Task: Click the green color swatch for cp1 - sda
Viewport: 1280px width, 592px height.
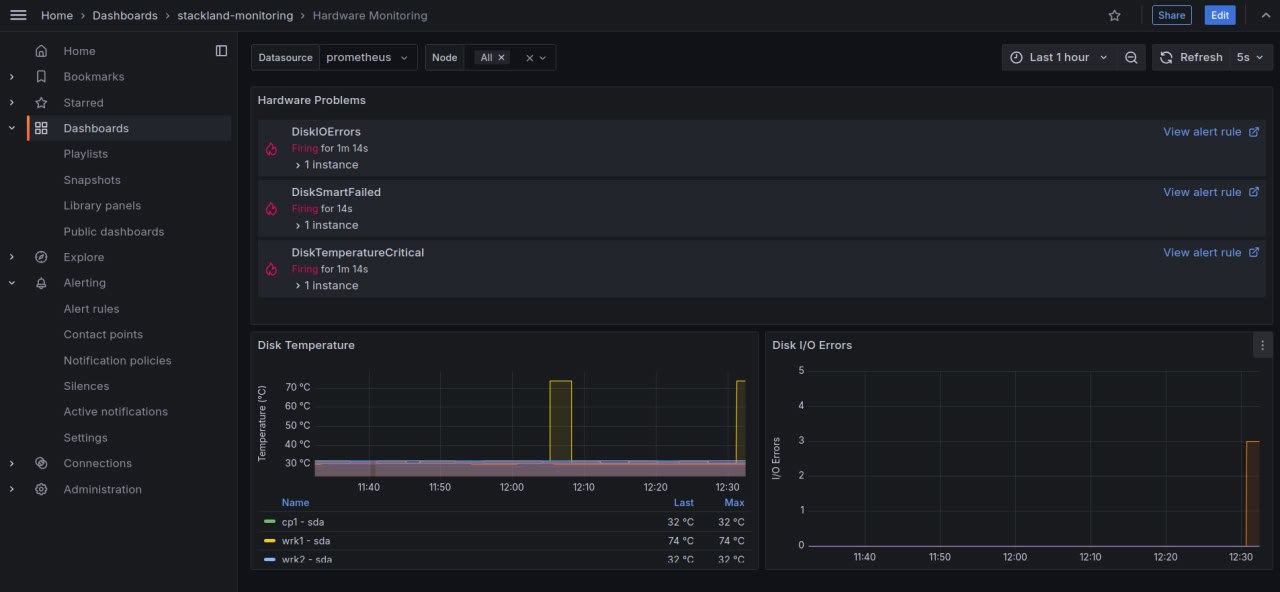Action: pyautogui.click(x=270, y=521)
